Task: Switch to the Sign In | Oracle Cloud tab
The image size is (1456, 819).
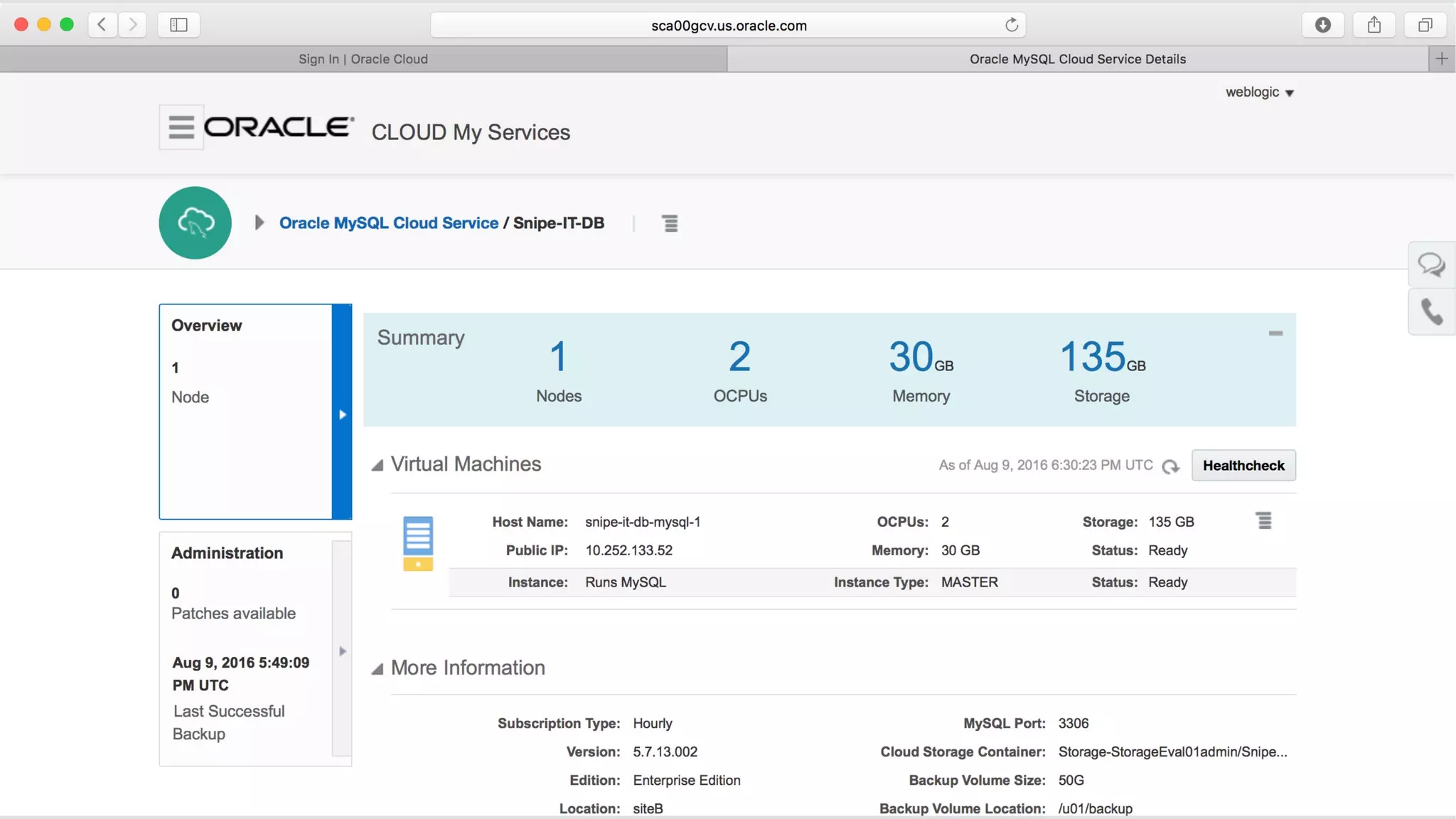Action: [x=363, y=59]
